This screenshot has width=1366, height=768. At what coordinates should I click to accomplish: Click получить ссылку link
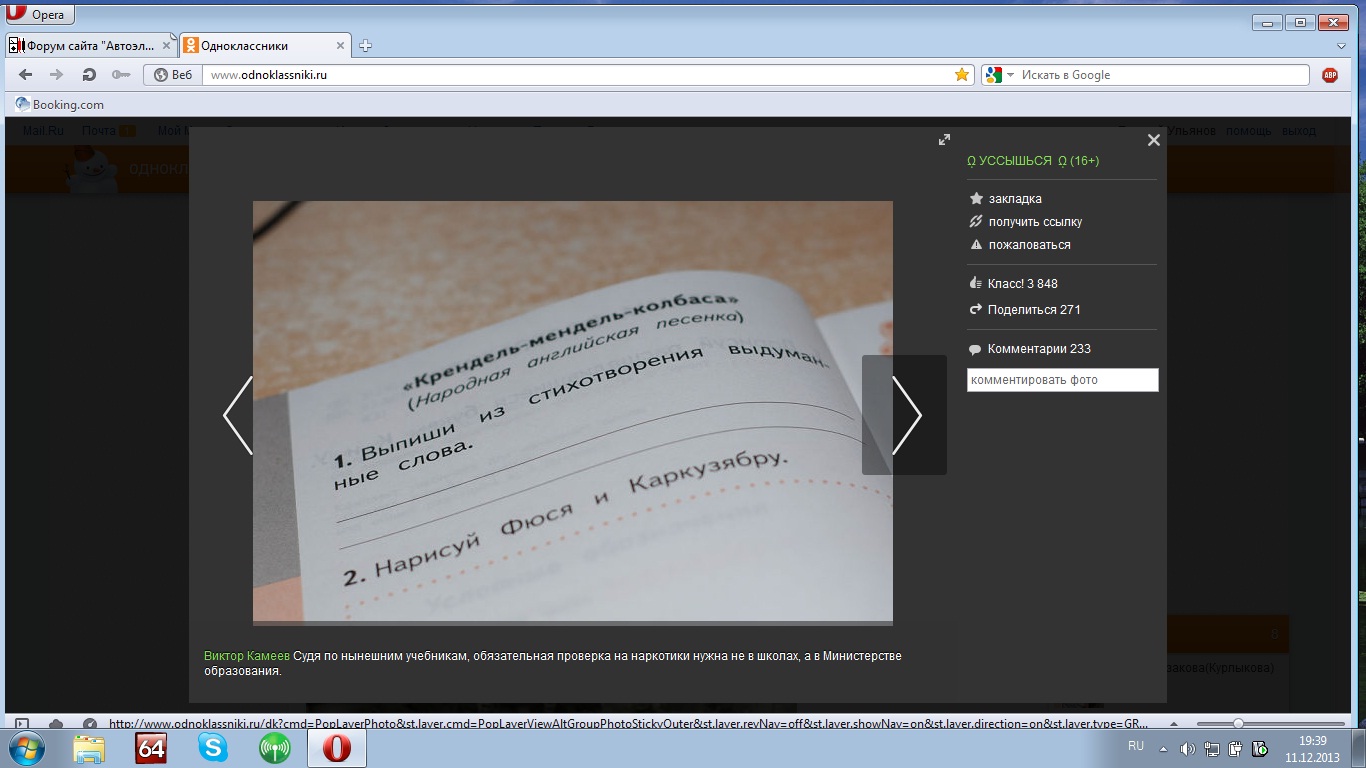[1026, 222]
